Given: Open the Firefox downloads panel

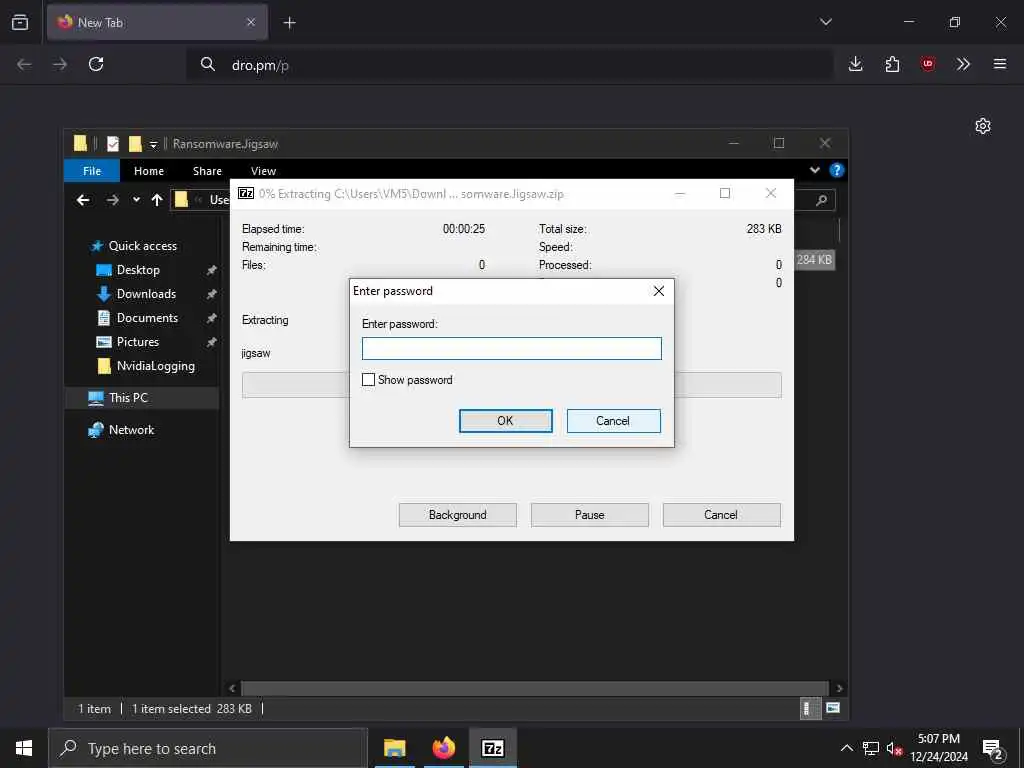Looking at the screenshot, I should coord(856,64).
